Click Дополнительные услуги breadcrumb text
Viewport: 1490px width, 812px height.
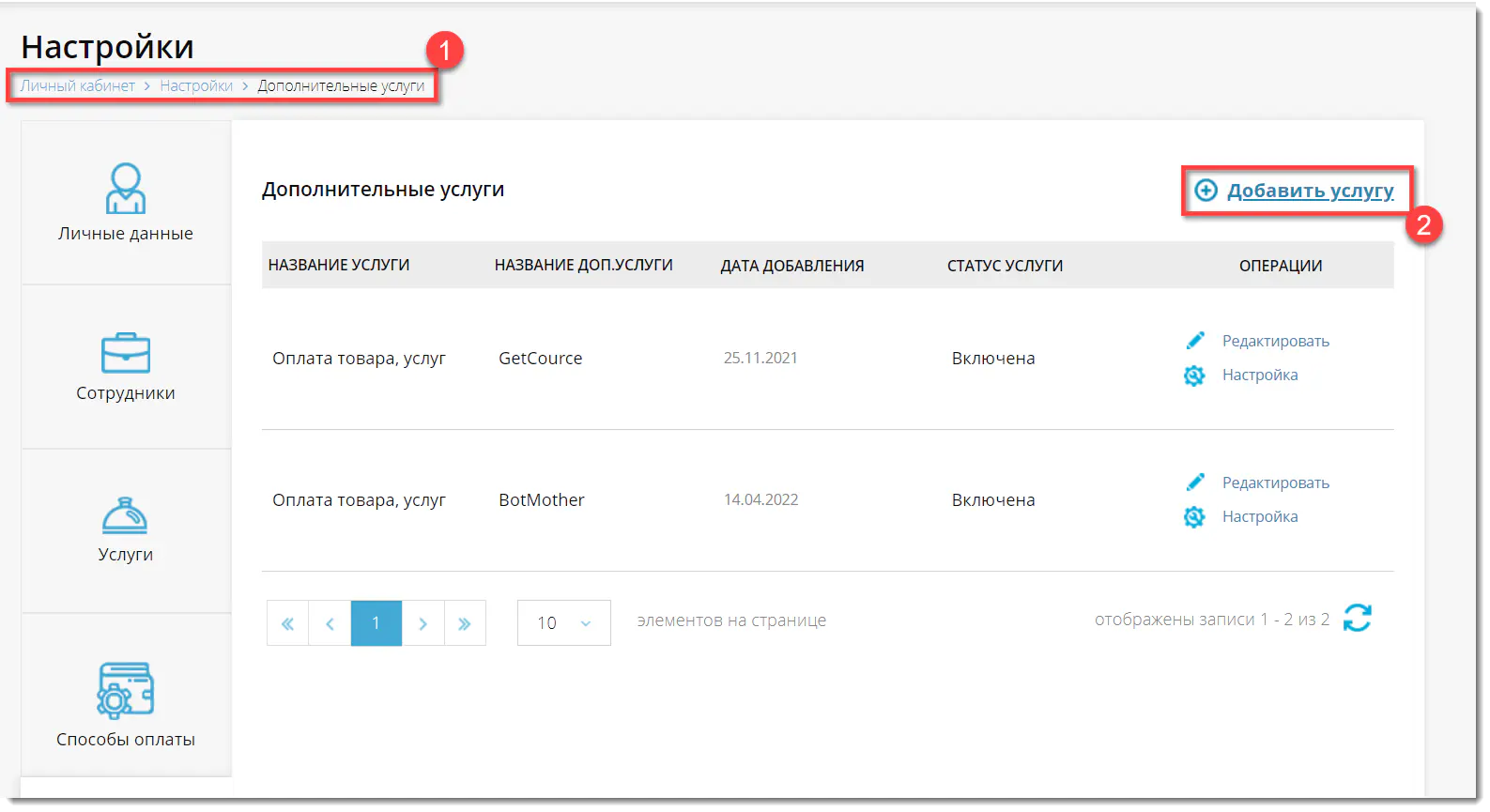341,85
